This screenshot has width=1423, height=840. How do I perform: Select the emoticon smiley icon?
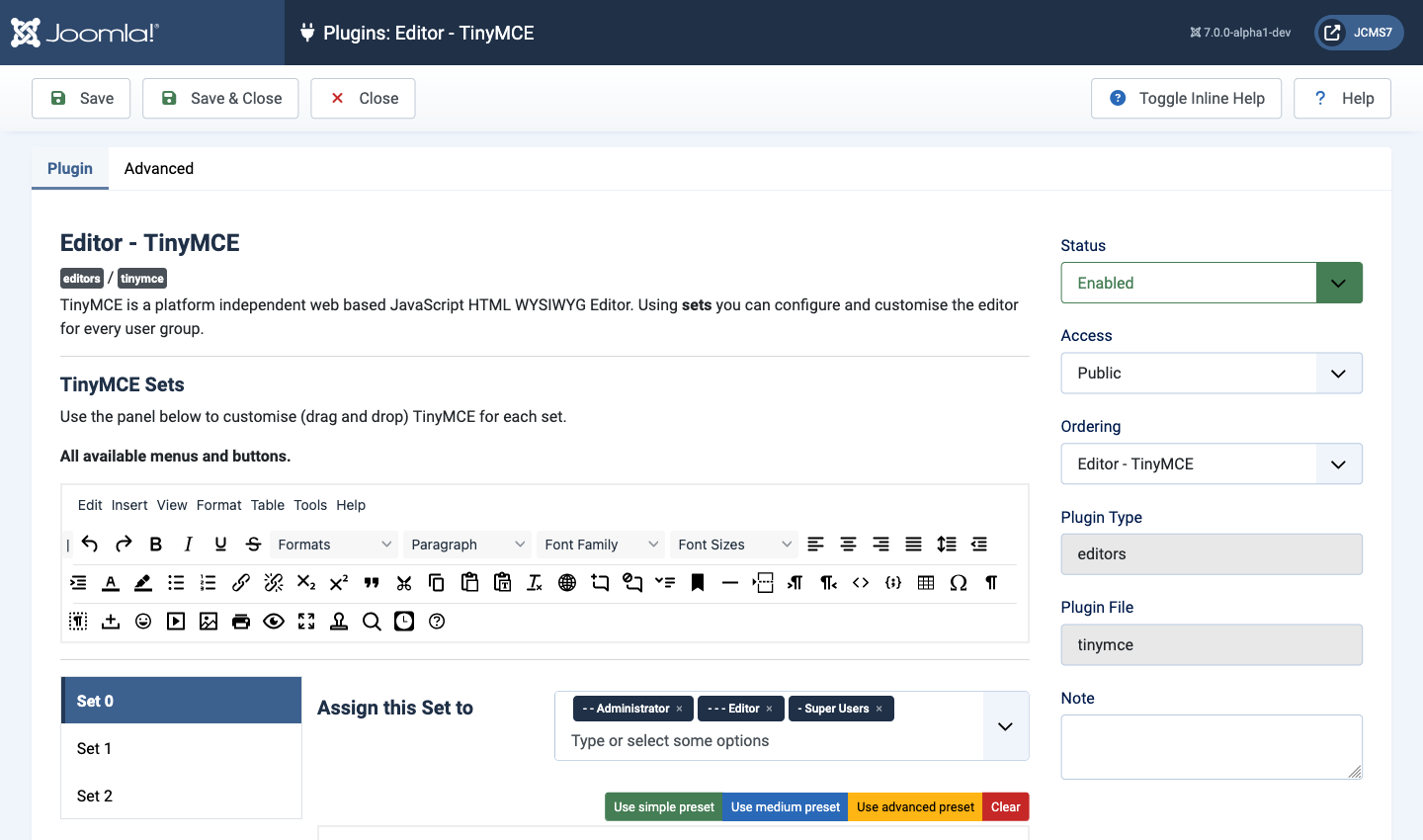[143, 621]
